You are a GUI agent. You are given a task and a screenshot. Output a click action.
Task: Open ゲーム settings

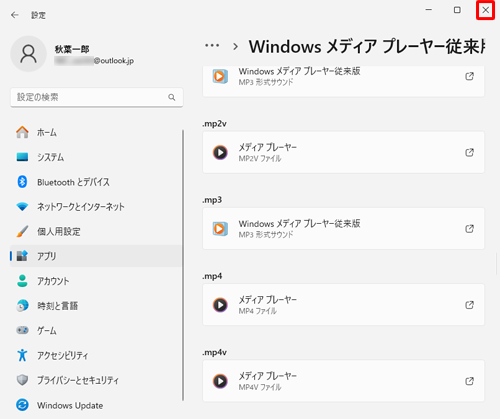96,330
